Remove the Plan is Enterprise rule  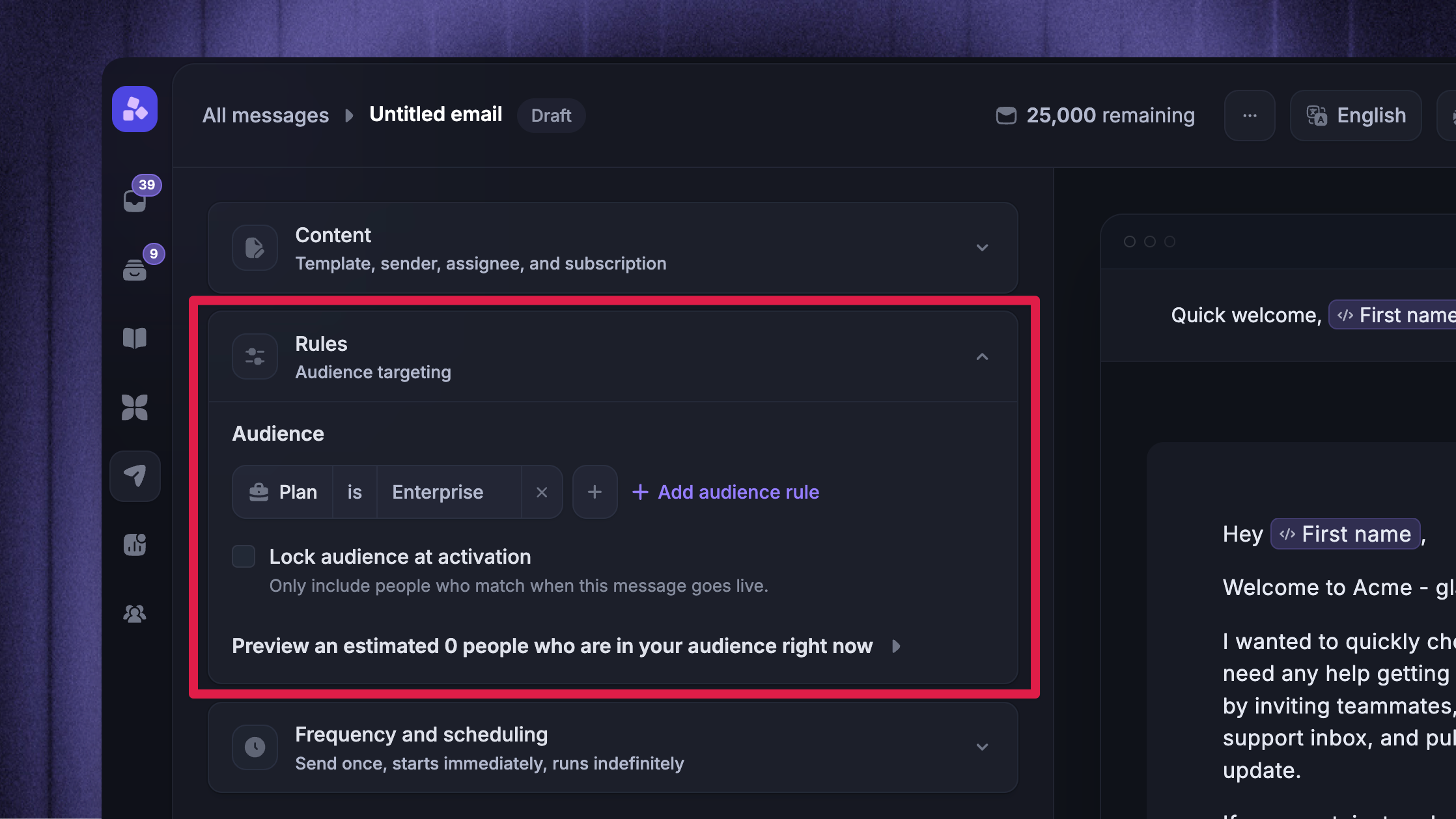coord(542,492)
